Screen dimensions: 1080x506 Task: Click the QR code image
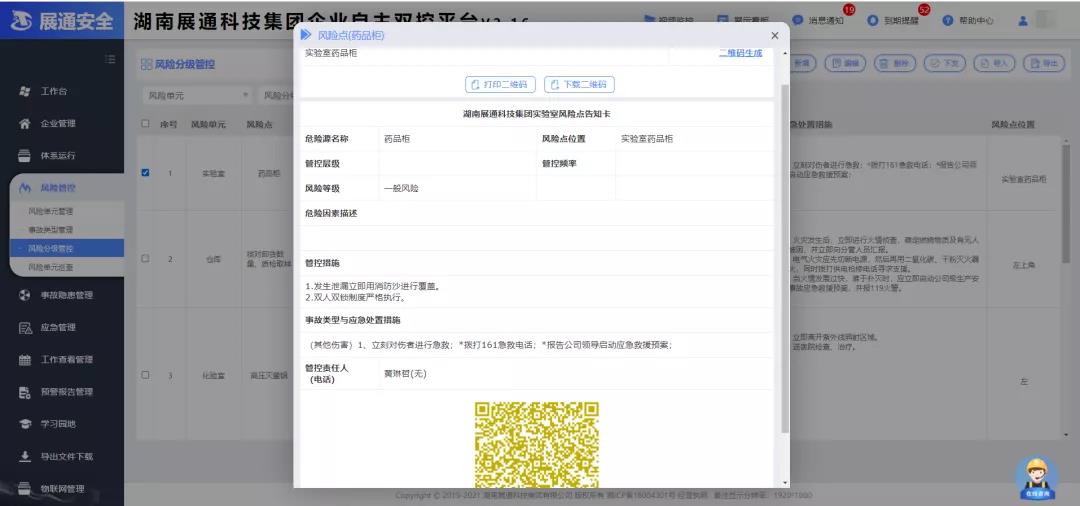[537, 445]
